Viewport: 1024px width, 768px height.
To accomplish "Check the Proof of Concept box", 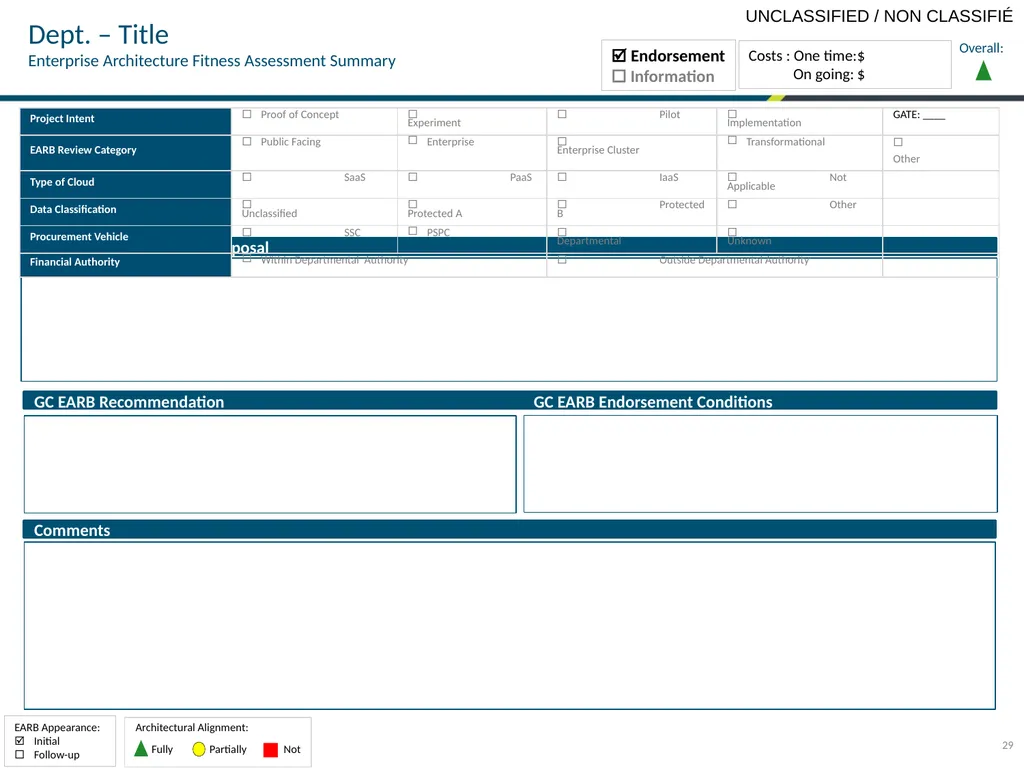I will (x=247, y=114).
